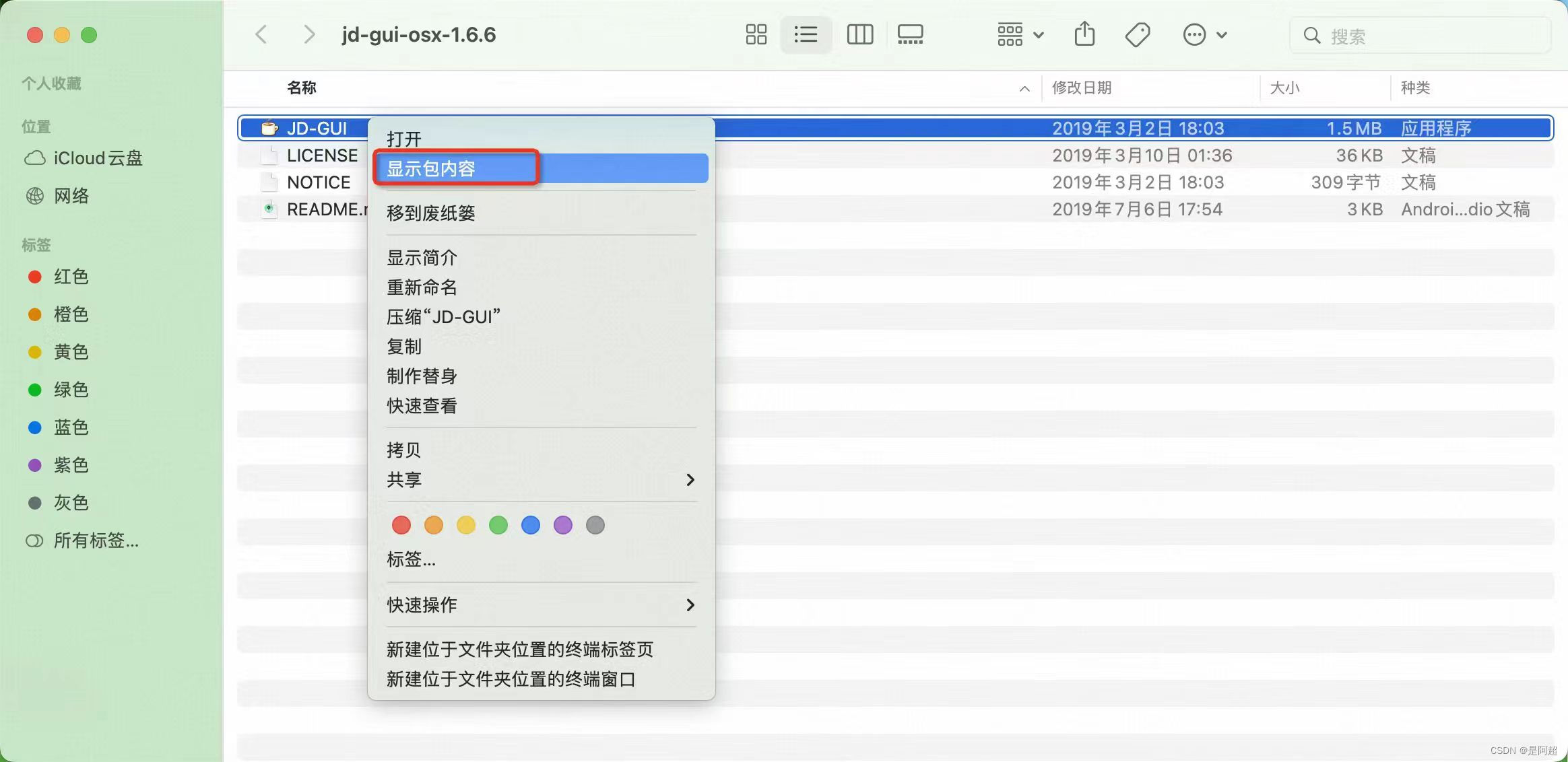Select the README file row
This screenshot has height=762, width=1568.
click(x=896, y=209)
